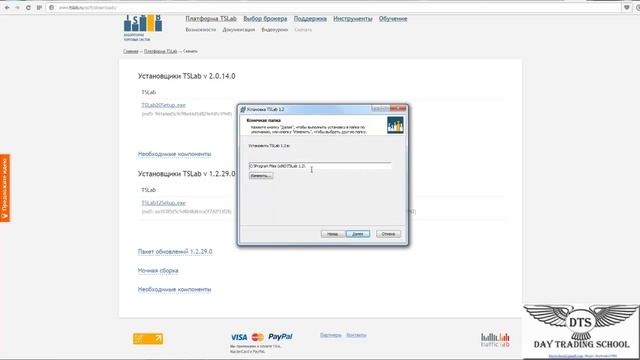
Task: Click the shield icon at the address bar's right end
Action: 627,7
